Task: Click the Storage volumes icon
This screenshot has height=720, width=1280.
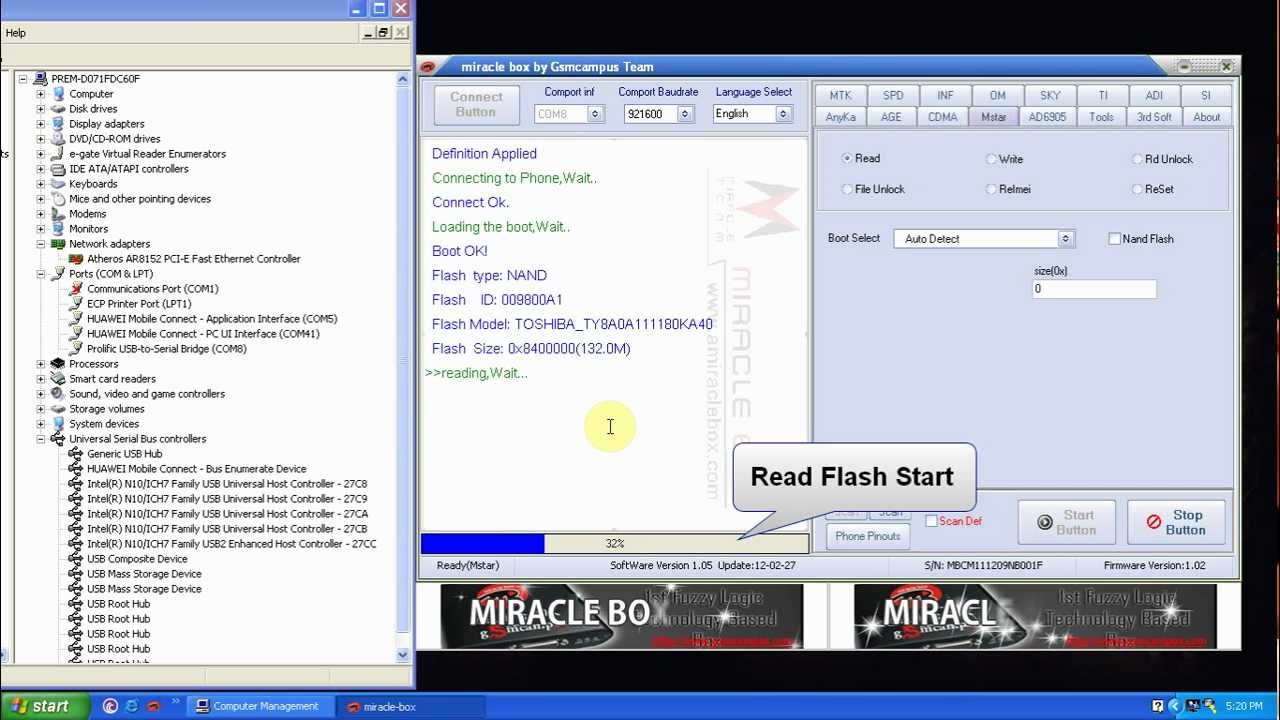Action: pos(58,409)
